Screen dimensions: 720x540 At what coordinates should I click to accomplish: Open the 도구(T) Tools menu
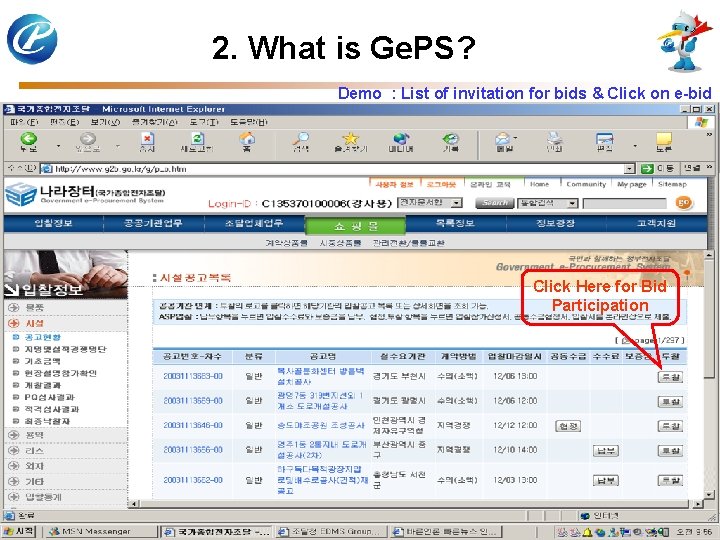204,122
